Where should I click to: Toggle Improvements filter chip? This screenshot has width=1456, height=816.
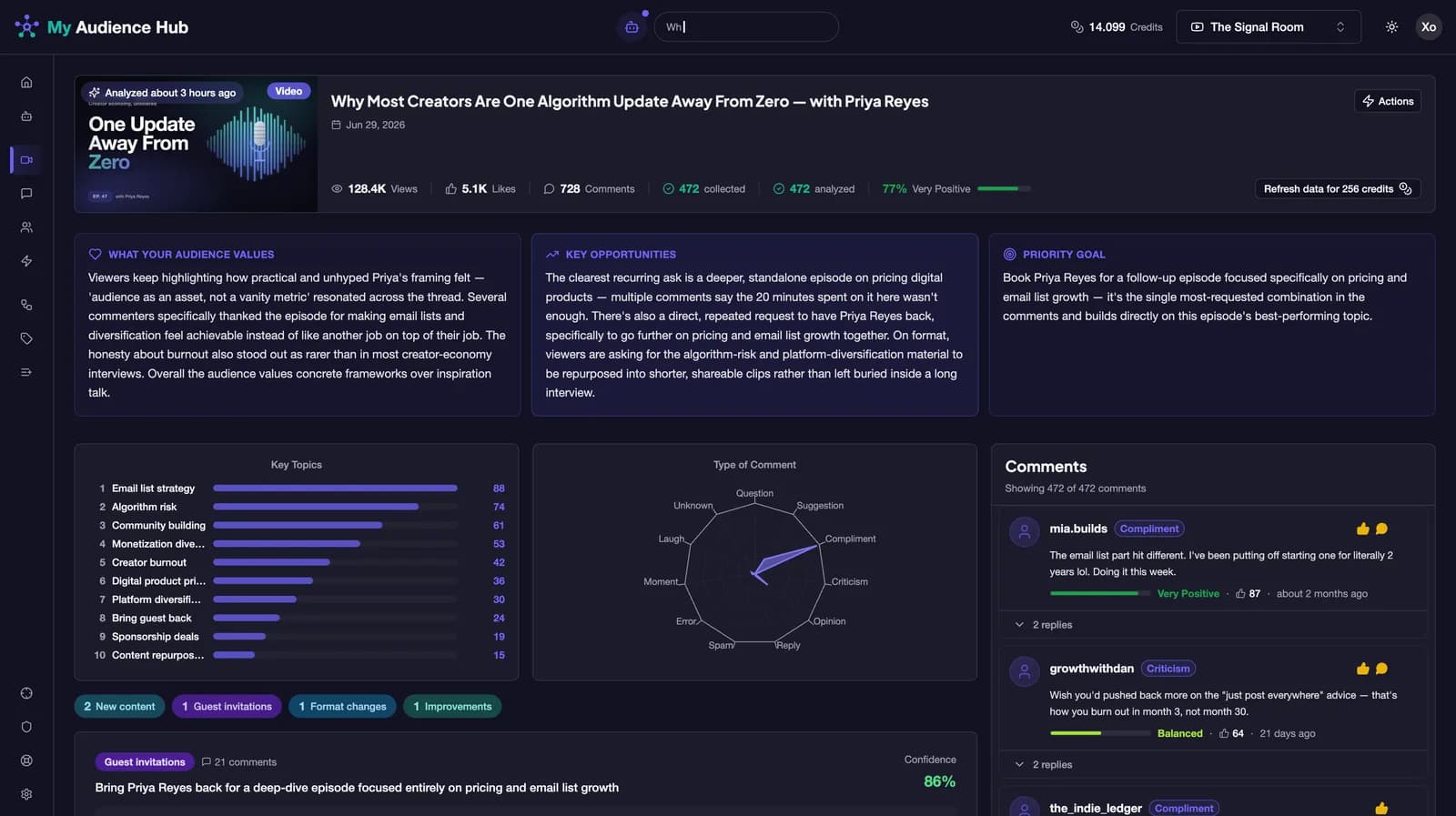452,707
